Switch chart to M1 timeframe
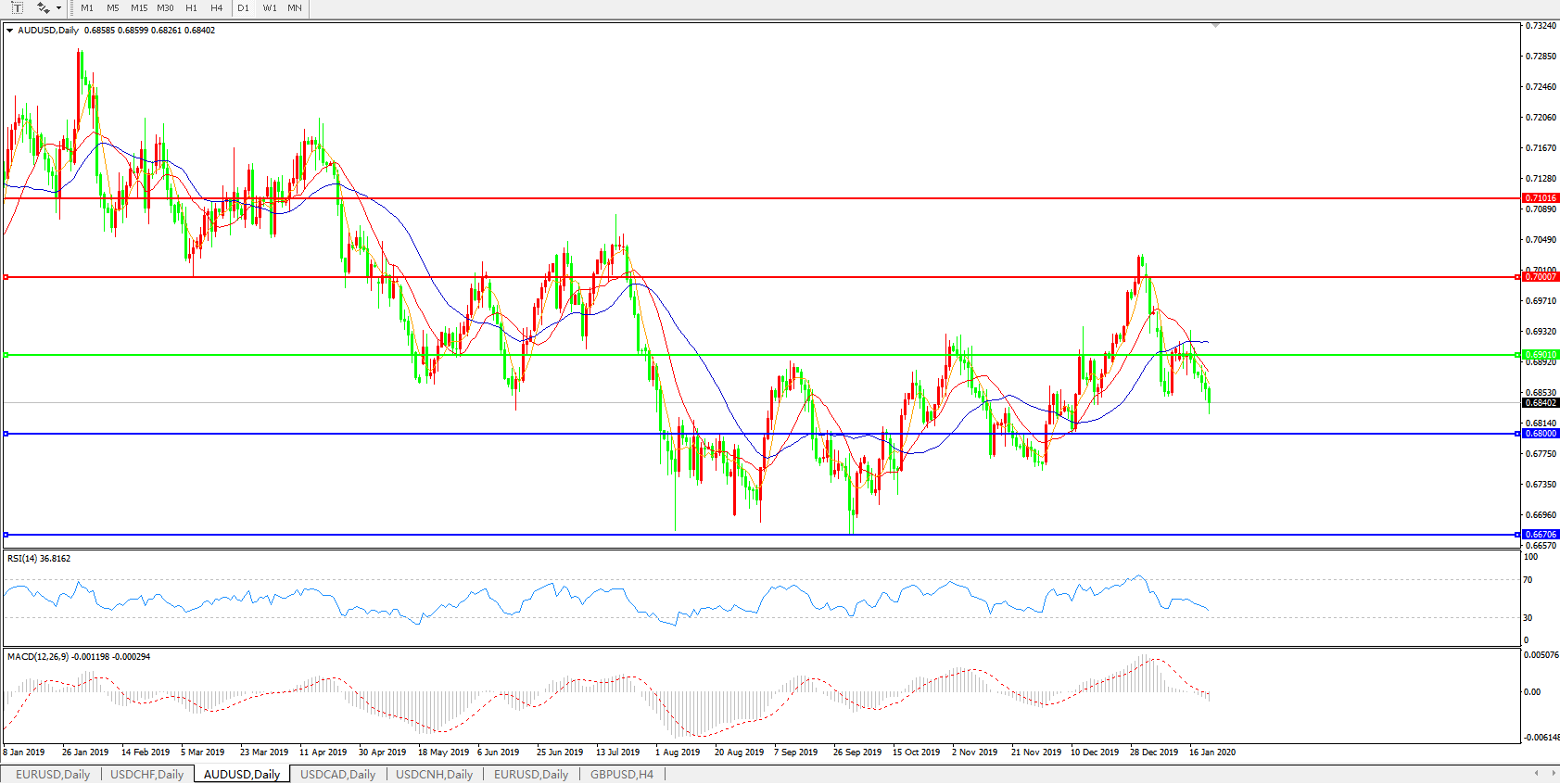This screenshot has width=1560, height=784. 87,8
